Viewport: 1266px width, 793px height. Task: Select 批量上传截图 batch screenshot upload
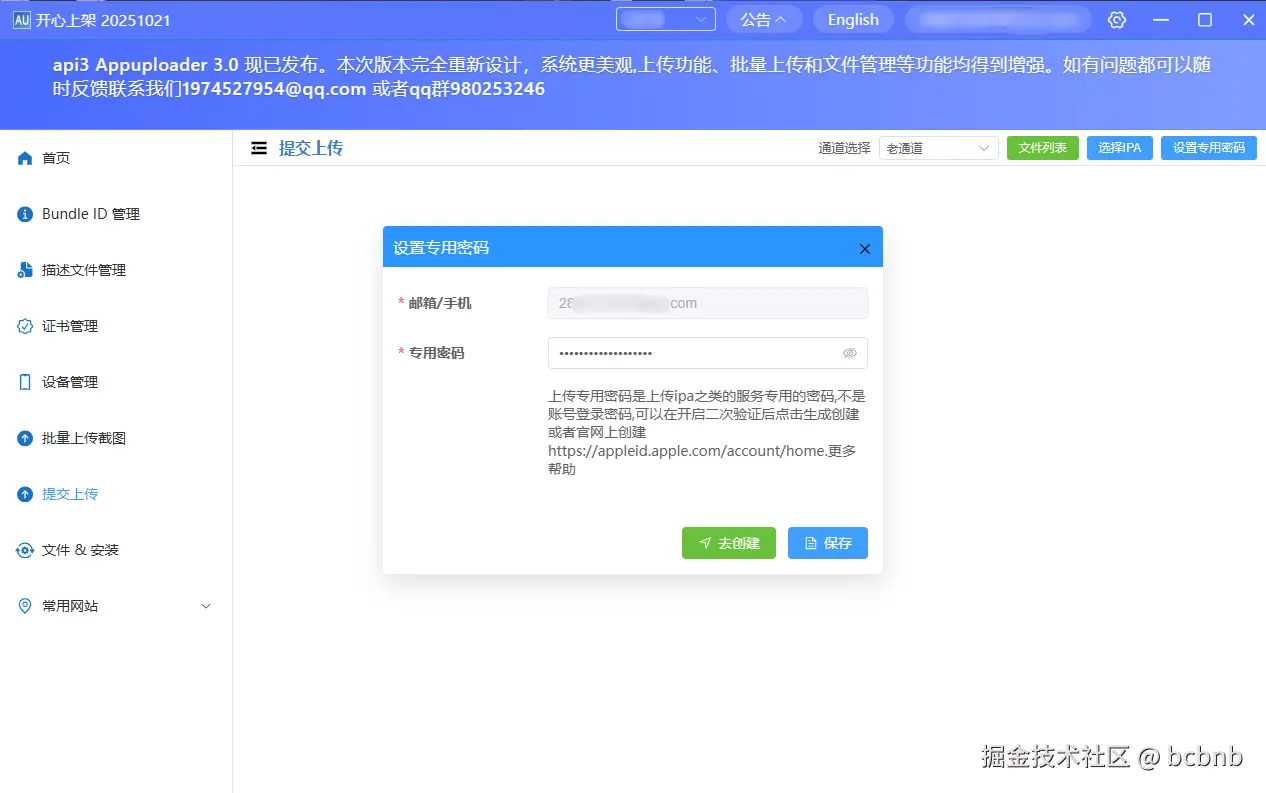tap(85, 438)
